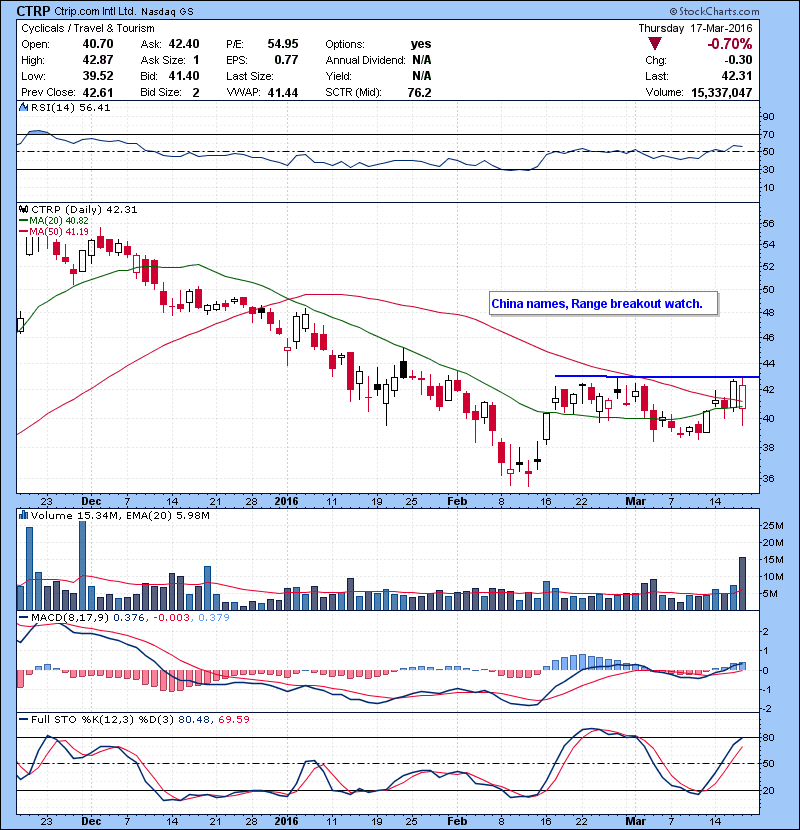Screen dimensions: 800x830
Task: Click the EPS value 0.77
Action: pos(286,60)
